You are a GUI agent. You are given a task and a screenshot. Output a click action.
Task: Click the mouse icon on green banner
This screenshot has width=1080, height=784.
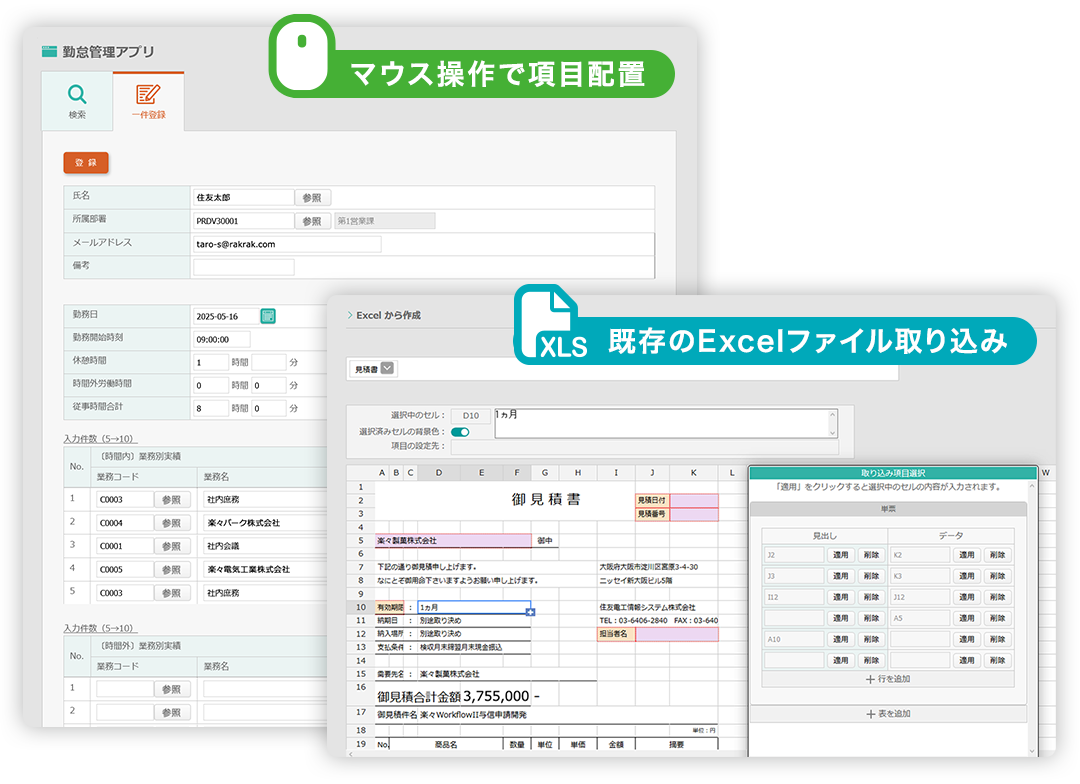pyautogui.click(x=302, y=57)
